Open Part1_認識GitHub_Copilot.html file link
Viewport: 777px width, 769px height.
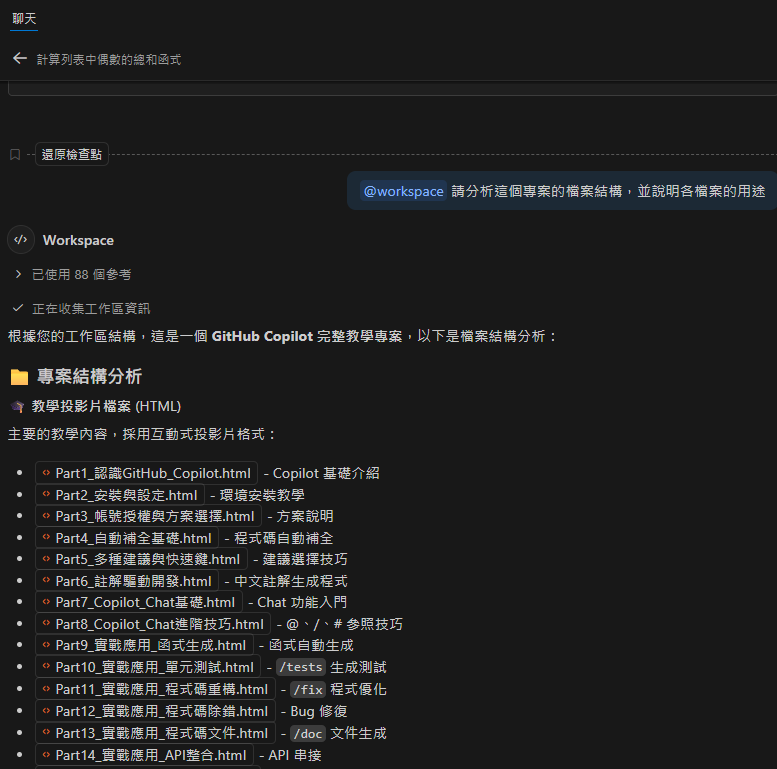[147, 473]
